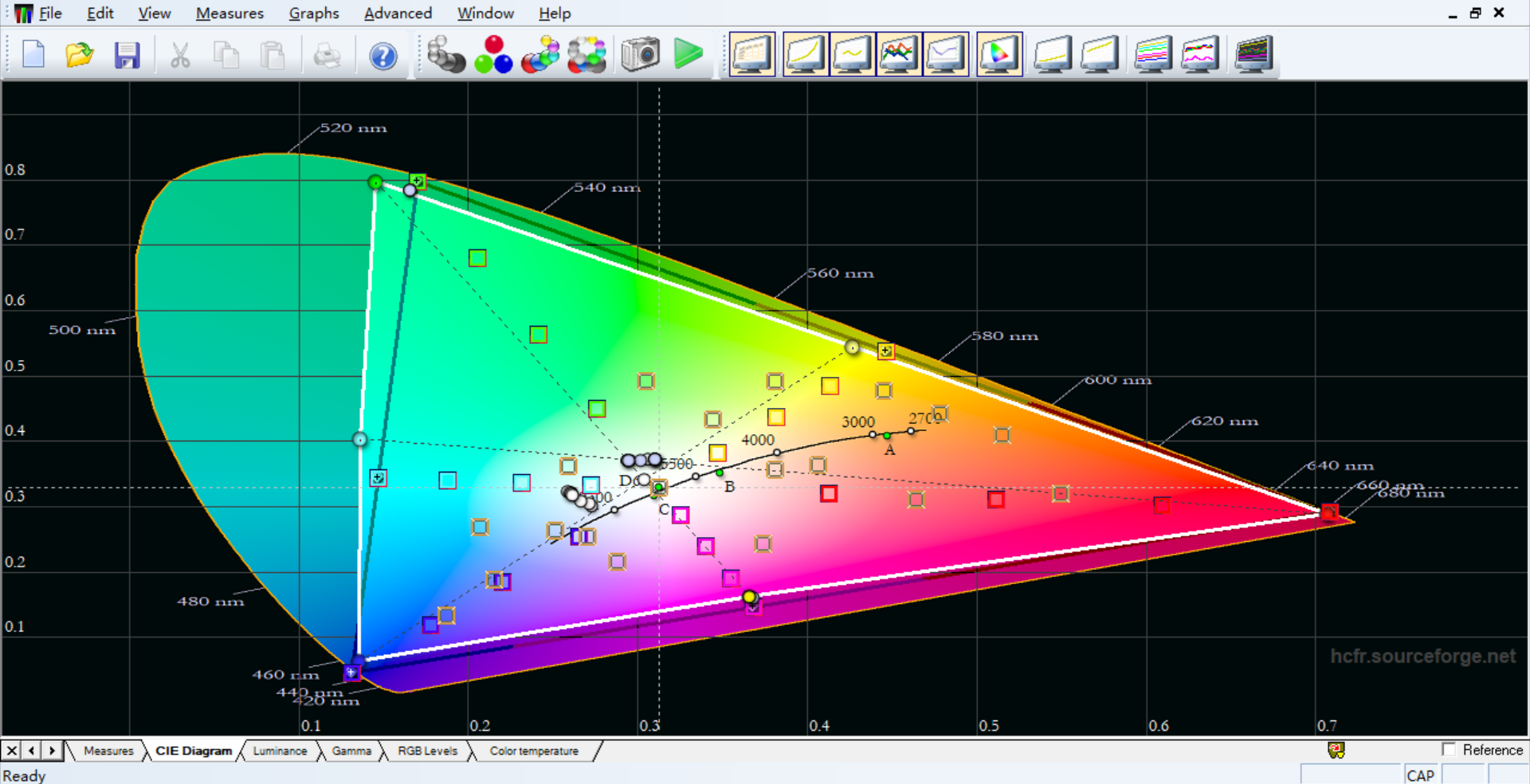Viewport: 1530px width, 784px height.
Task: Restore down the document window
Action: (x=1475, y=13)
